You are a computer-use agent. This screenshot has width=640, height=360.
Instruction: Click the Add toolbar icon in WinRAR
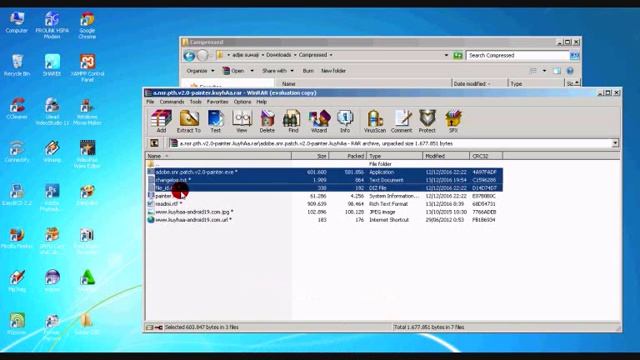pyautogui.click(x=161, y=121)
